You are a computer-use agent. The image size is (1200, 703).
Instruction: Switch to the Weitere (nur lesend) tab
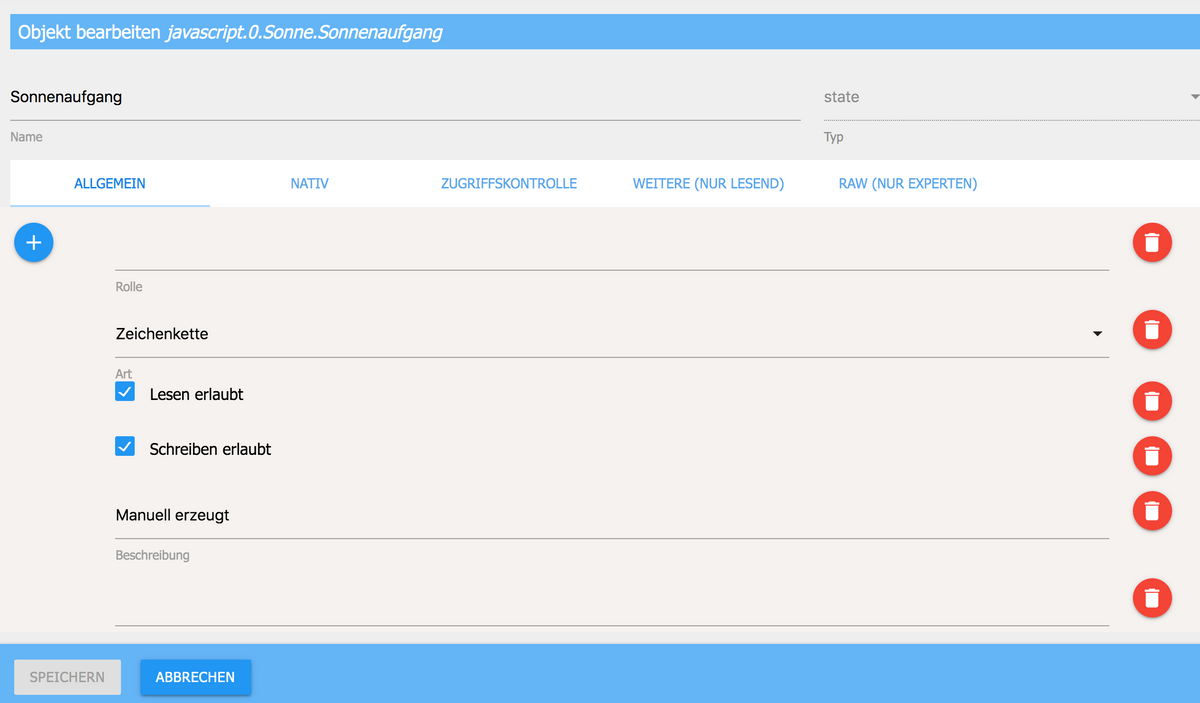(708, 184)
